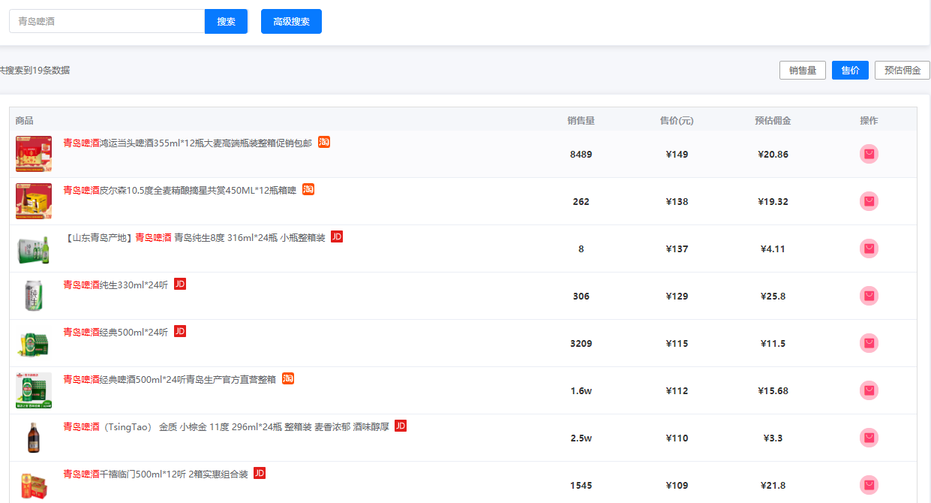Sort results by 售价
Screen dimensions: 931x503
[x=850, y=70]
